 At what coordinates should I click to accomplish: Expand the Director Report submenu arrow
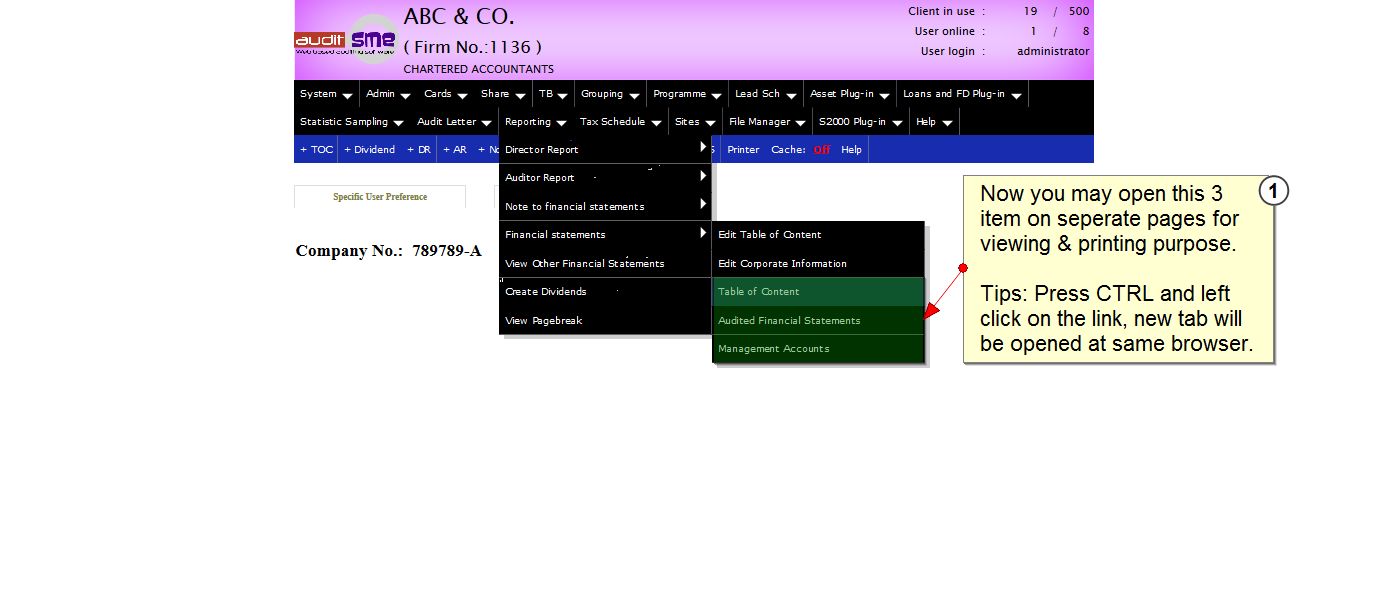(x=703, y=148)
